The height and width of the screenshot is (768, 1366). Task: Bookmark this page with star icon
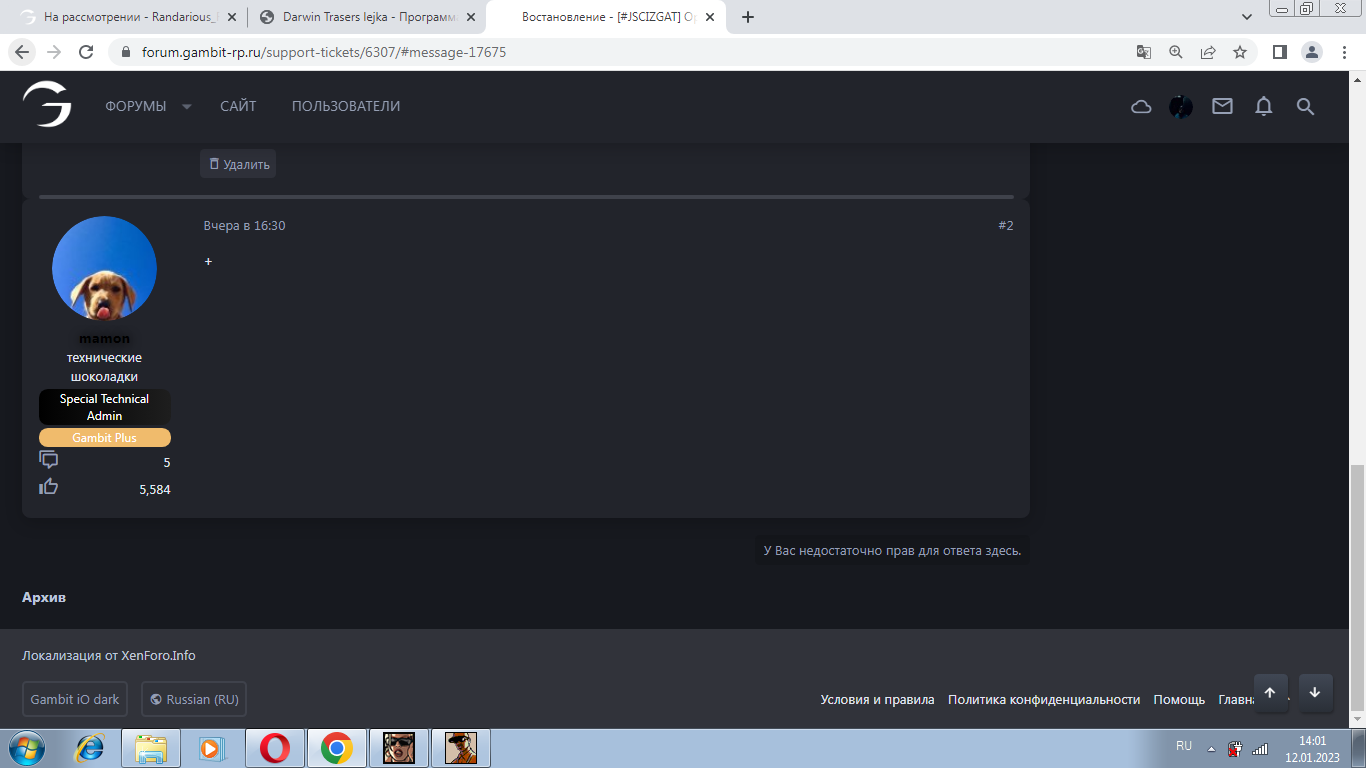pos(1240,52)
